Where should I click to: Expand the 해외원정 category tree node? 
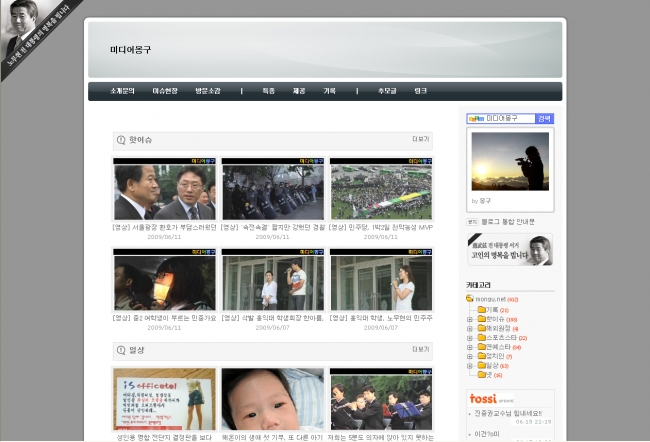click(x=470, y=329)
